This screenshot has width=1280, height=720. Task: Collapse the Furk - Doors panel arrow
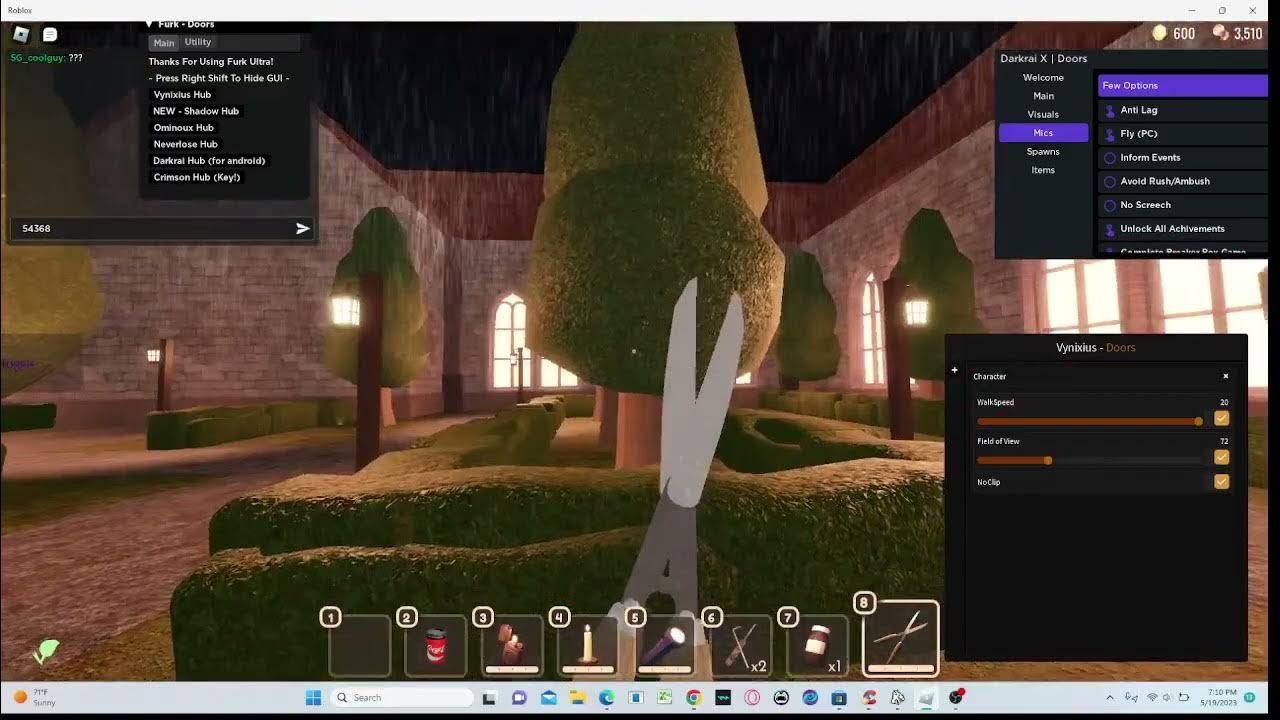pos(149,24)
